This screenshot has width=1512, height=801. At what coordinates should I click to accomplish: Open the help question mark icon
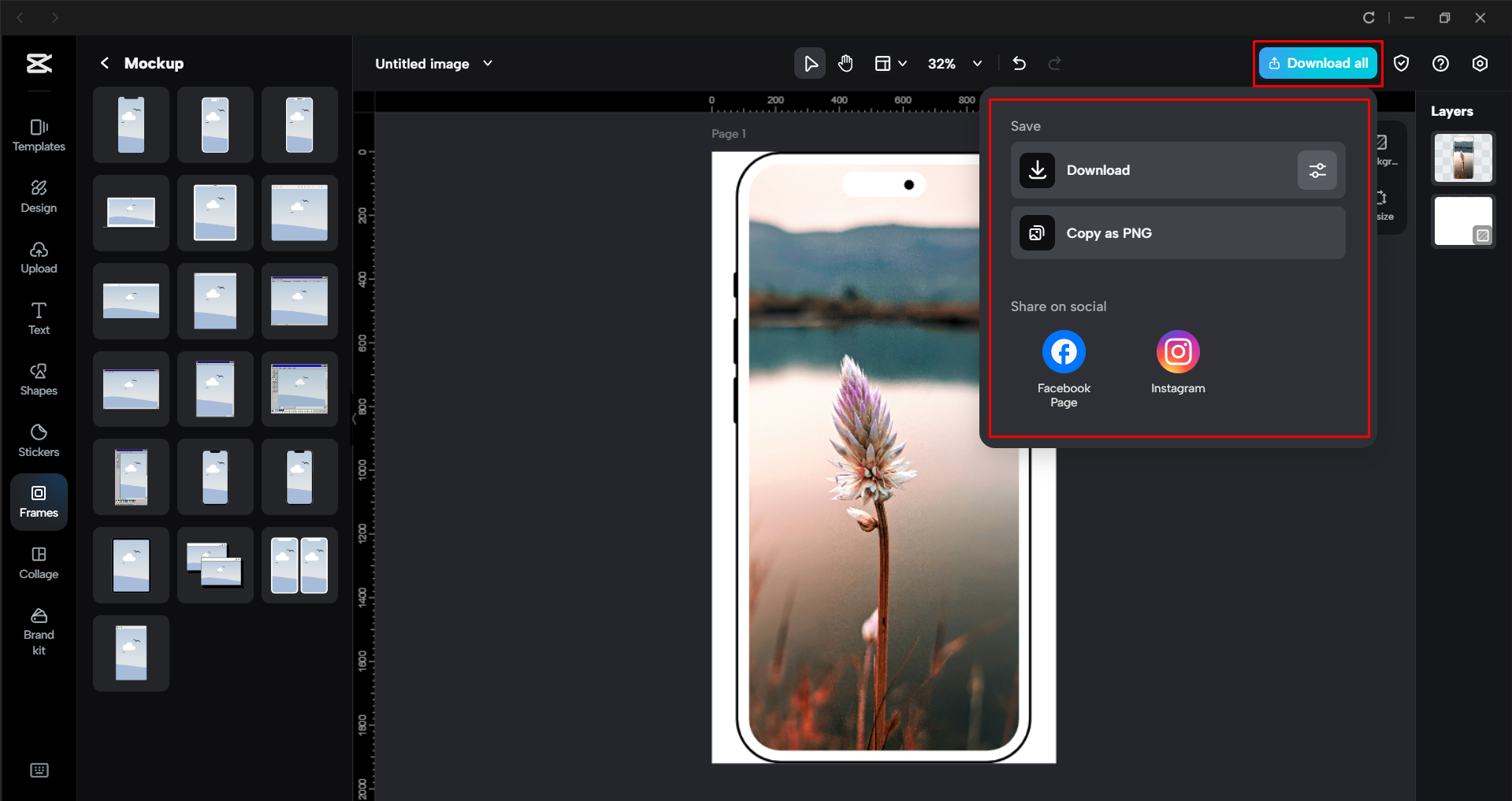point(1440,64)
